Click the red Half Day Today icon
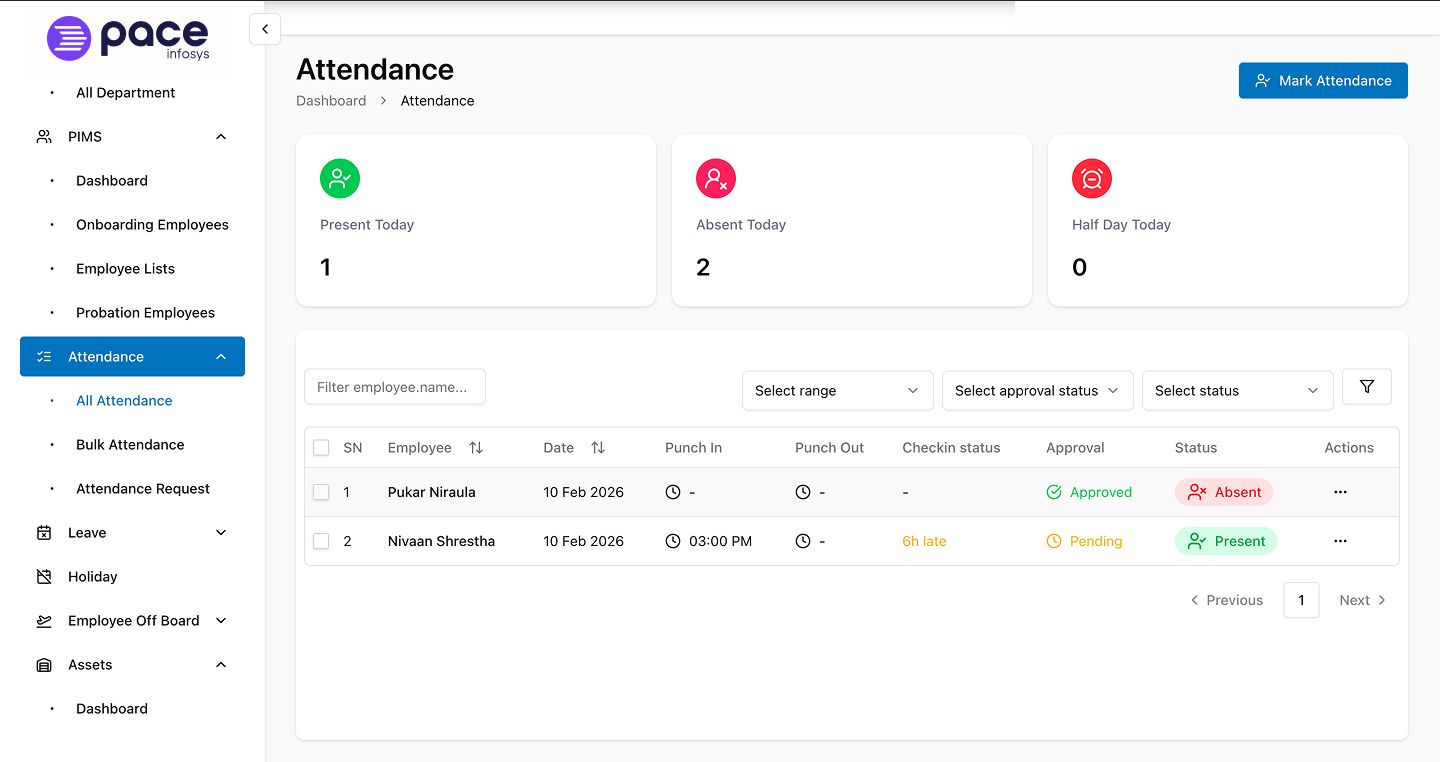Image resolution: width=1440 pixels, height=762 pixels. click(1092, 179)
